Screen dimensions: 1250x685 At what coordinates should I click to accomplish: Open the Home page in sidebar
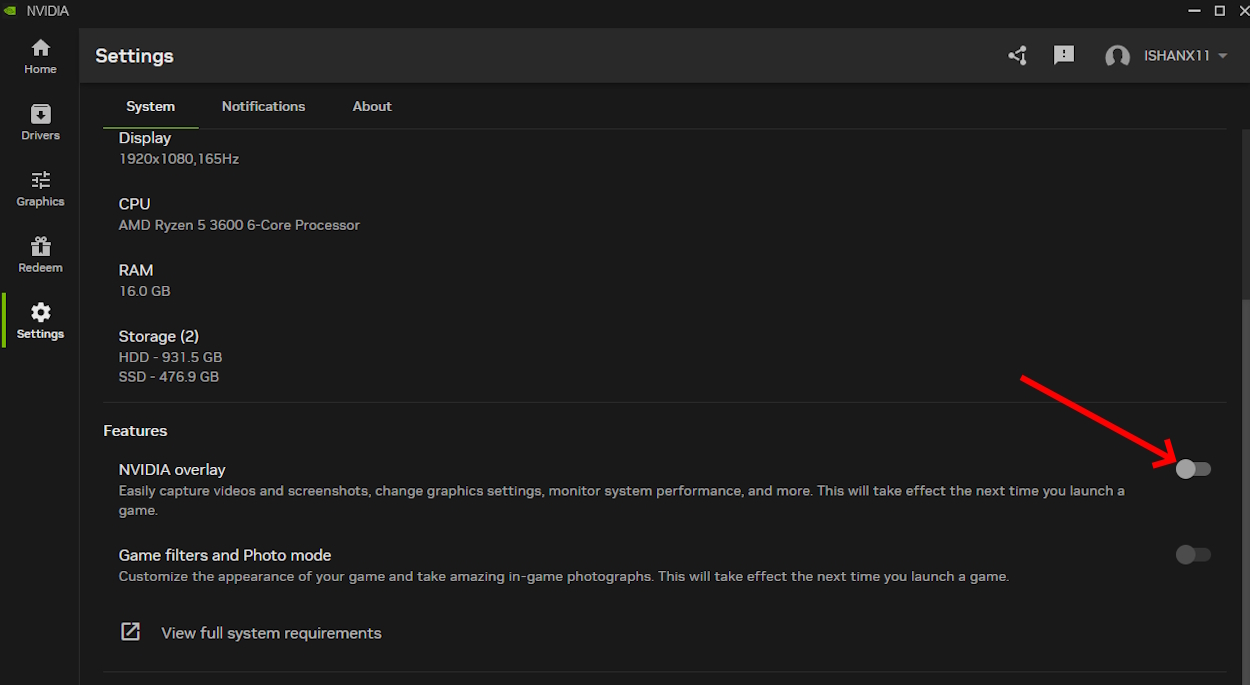click(40, 56)
